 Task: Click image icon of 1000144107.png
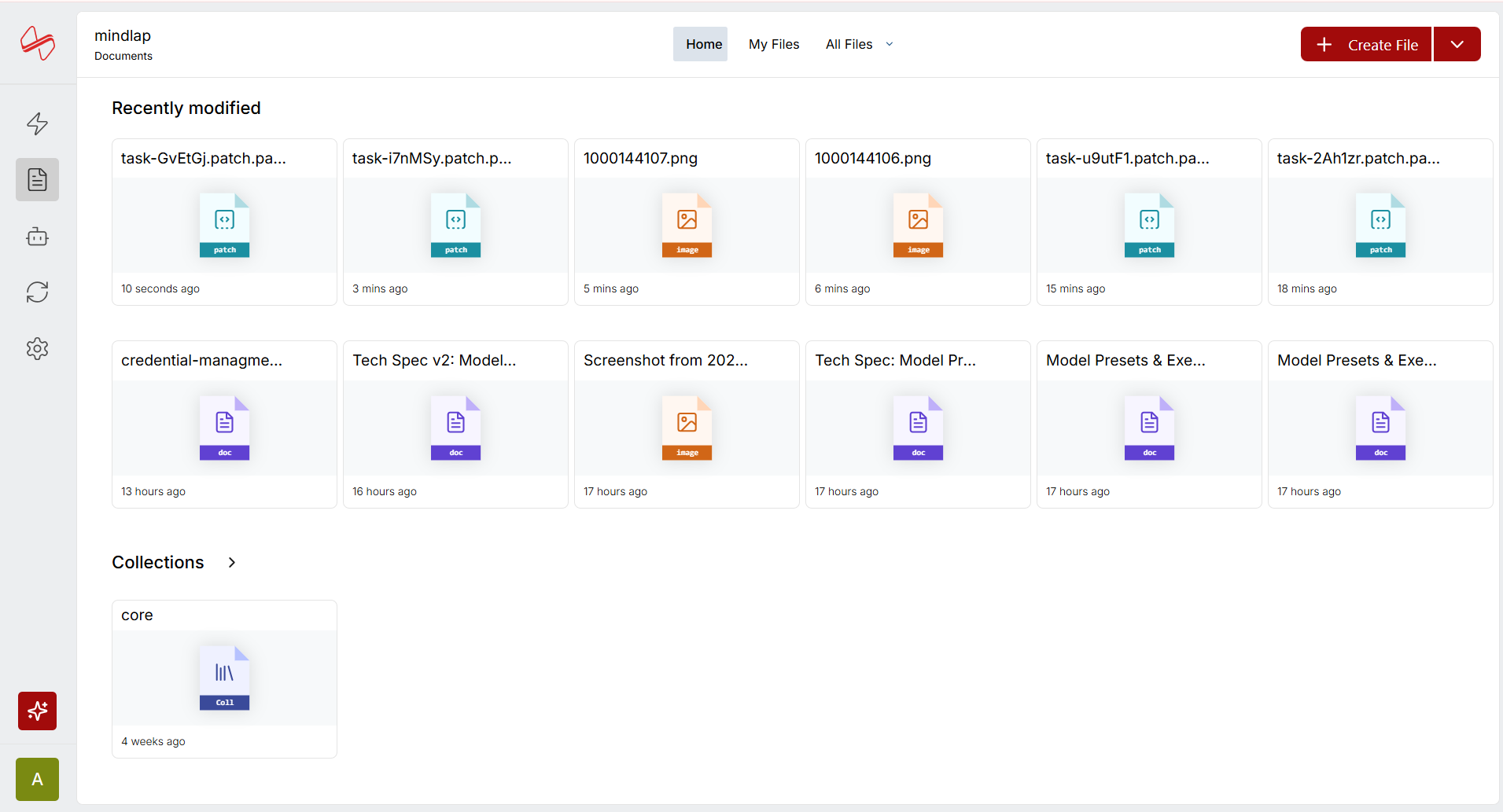click(687, 226)
